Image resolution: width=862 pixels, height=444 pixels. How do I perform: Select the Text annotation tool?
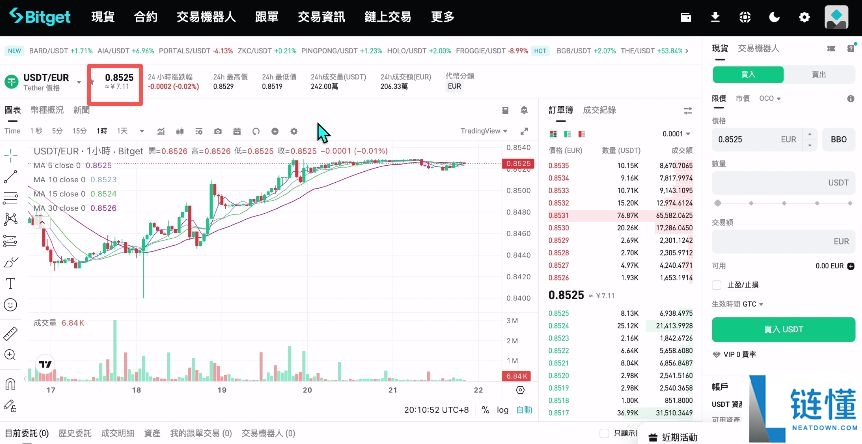(10, 284)
